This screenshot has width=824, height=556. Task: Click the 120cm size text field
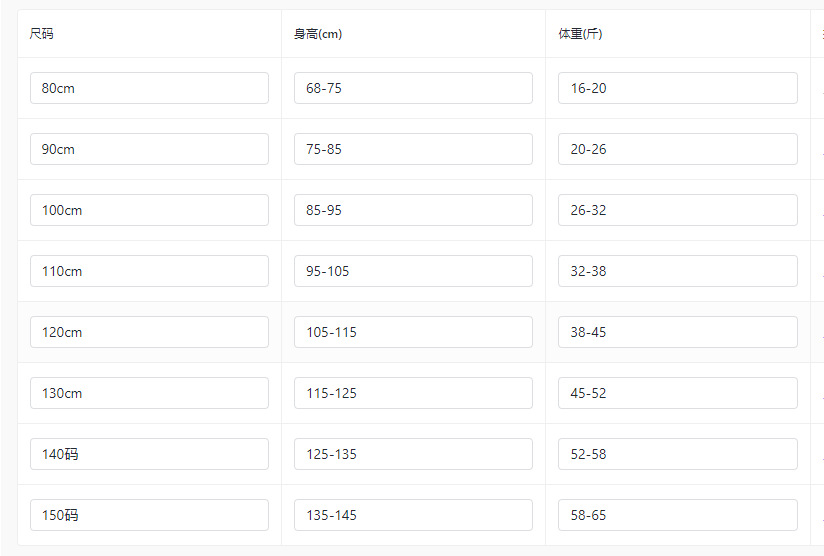(149, 332)
